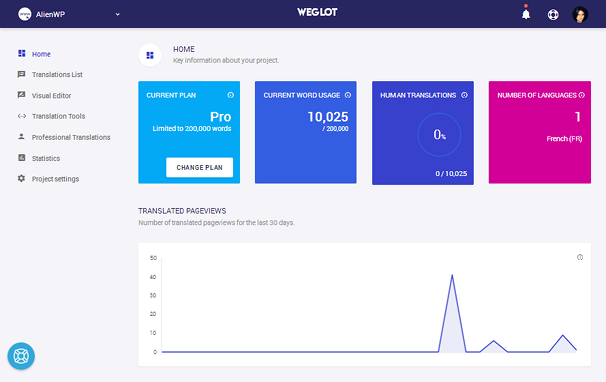Click info icon on Number of Languages card
606x382 pixels.
click(582, 95)
